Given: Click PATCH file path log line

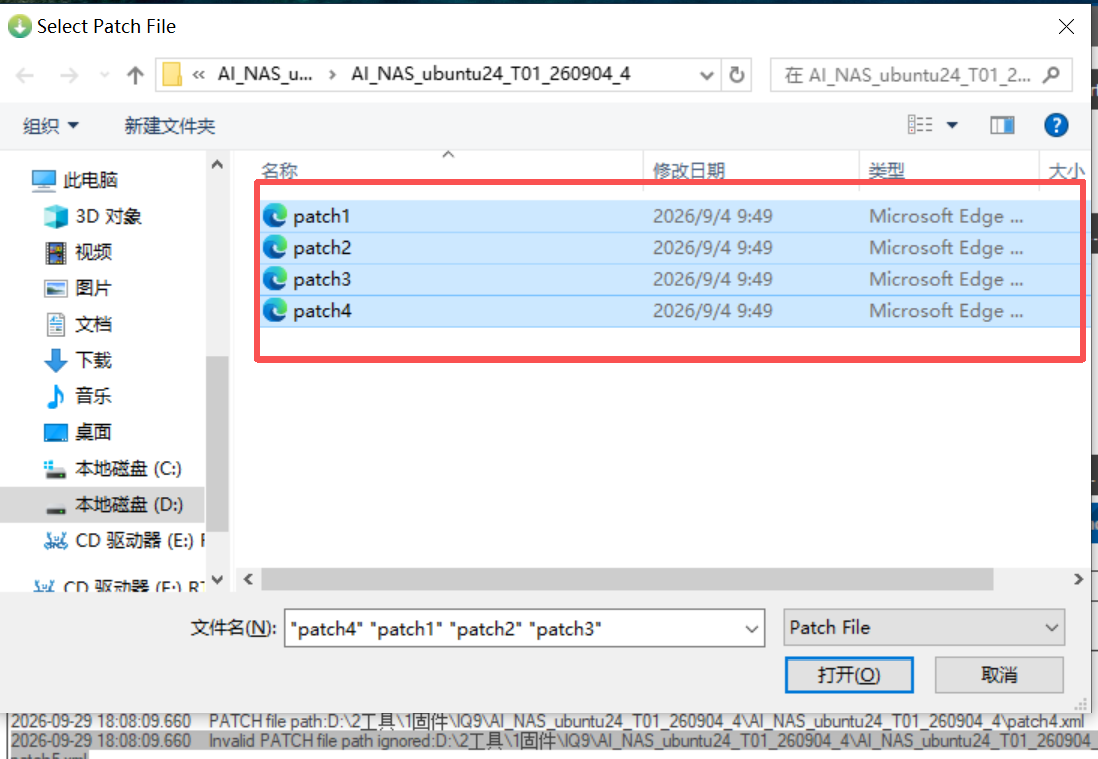Looking at the screenshot, I should pos(548,721).
